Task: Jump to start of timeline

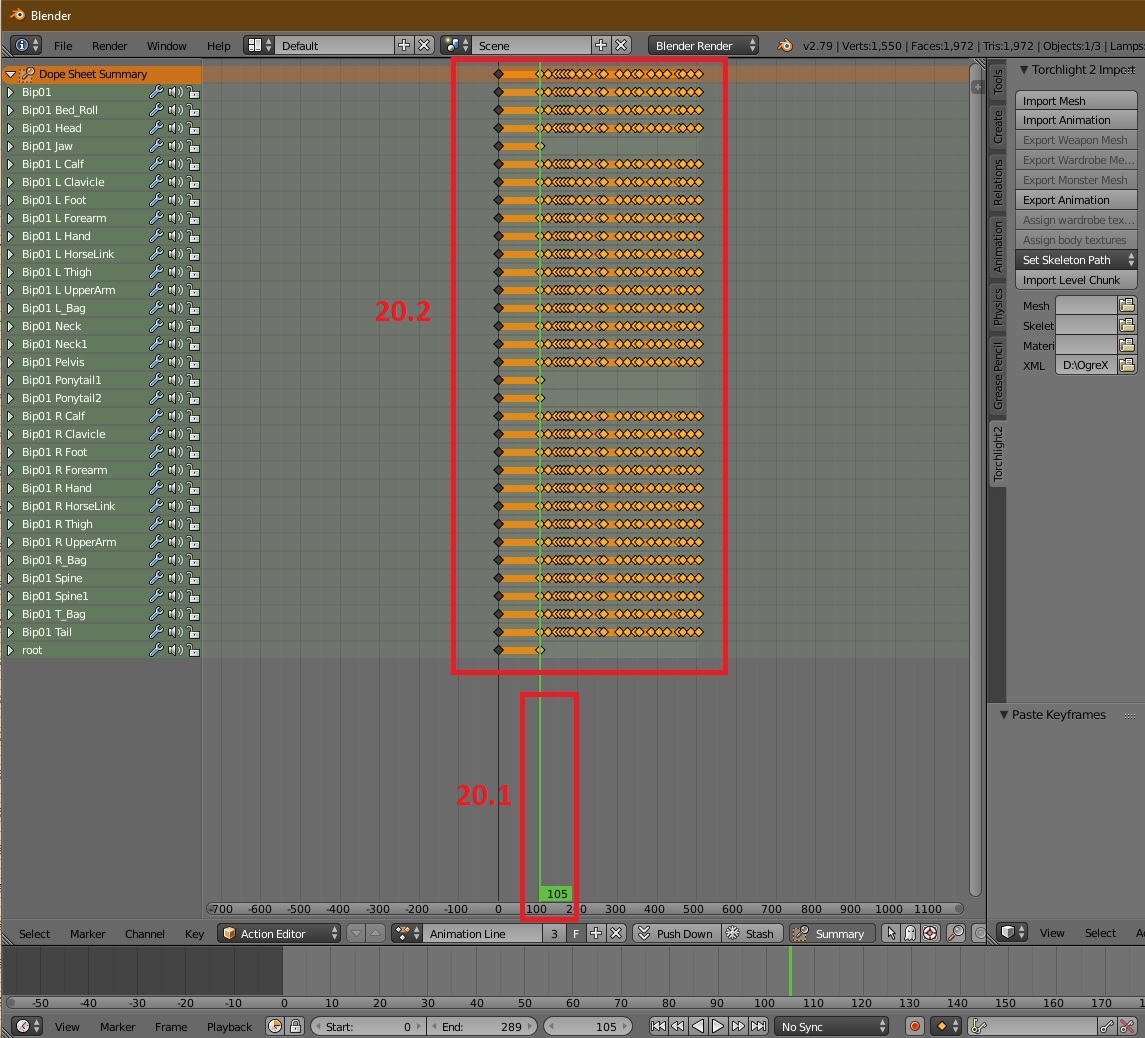Action: tap(658, 1026)
